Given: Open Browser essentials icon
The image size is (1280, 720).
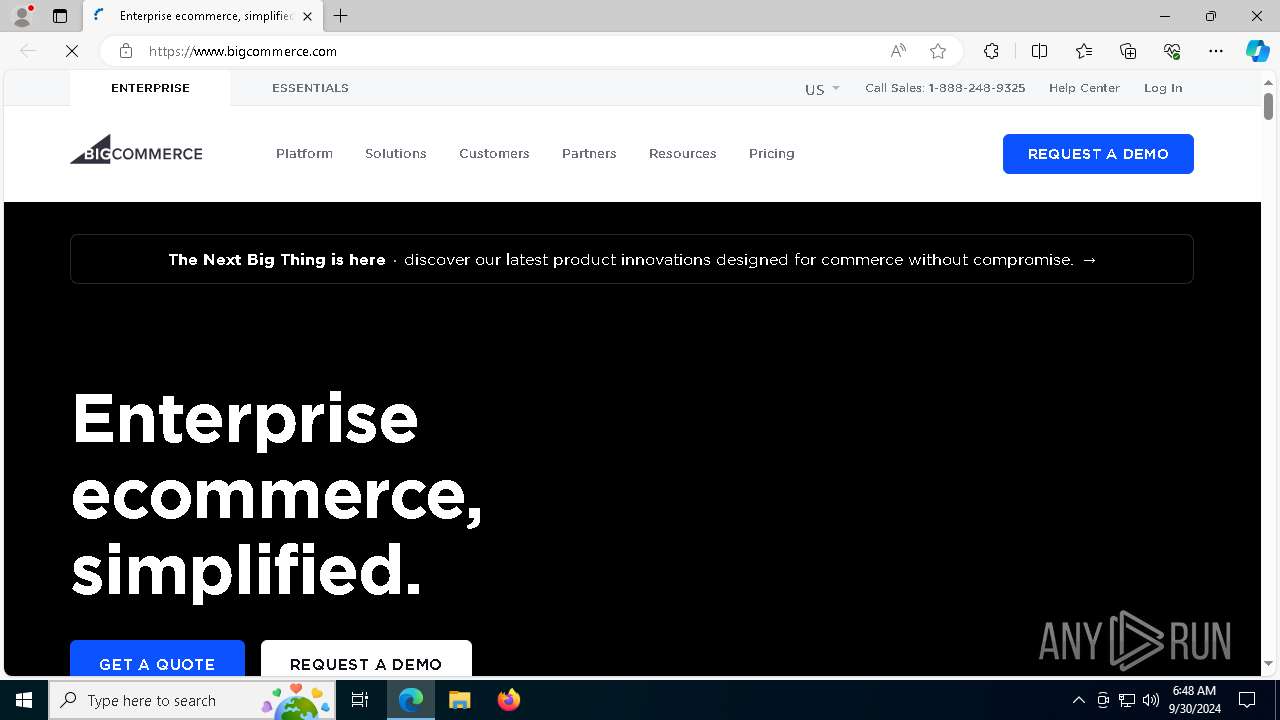Looking at the screenshot, I should pos(1172,51).
